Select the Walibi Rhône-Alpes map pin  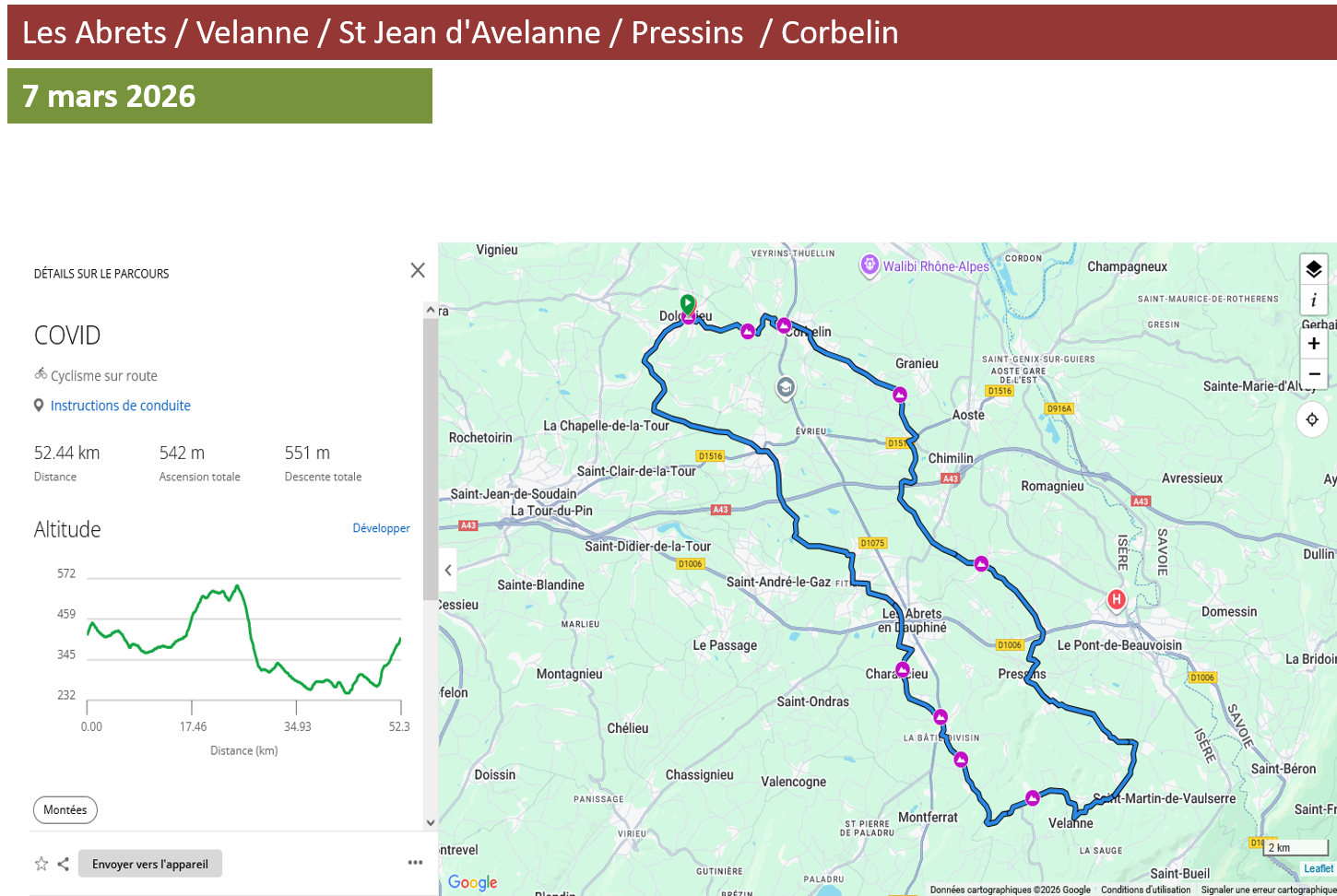869,265
